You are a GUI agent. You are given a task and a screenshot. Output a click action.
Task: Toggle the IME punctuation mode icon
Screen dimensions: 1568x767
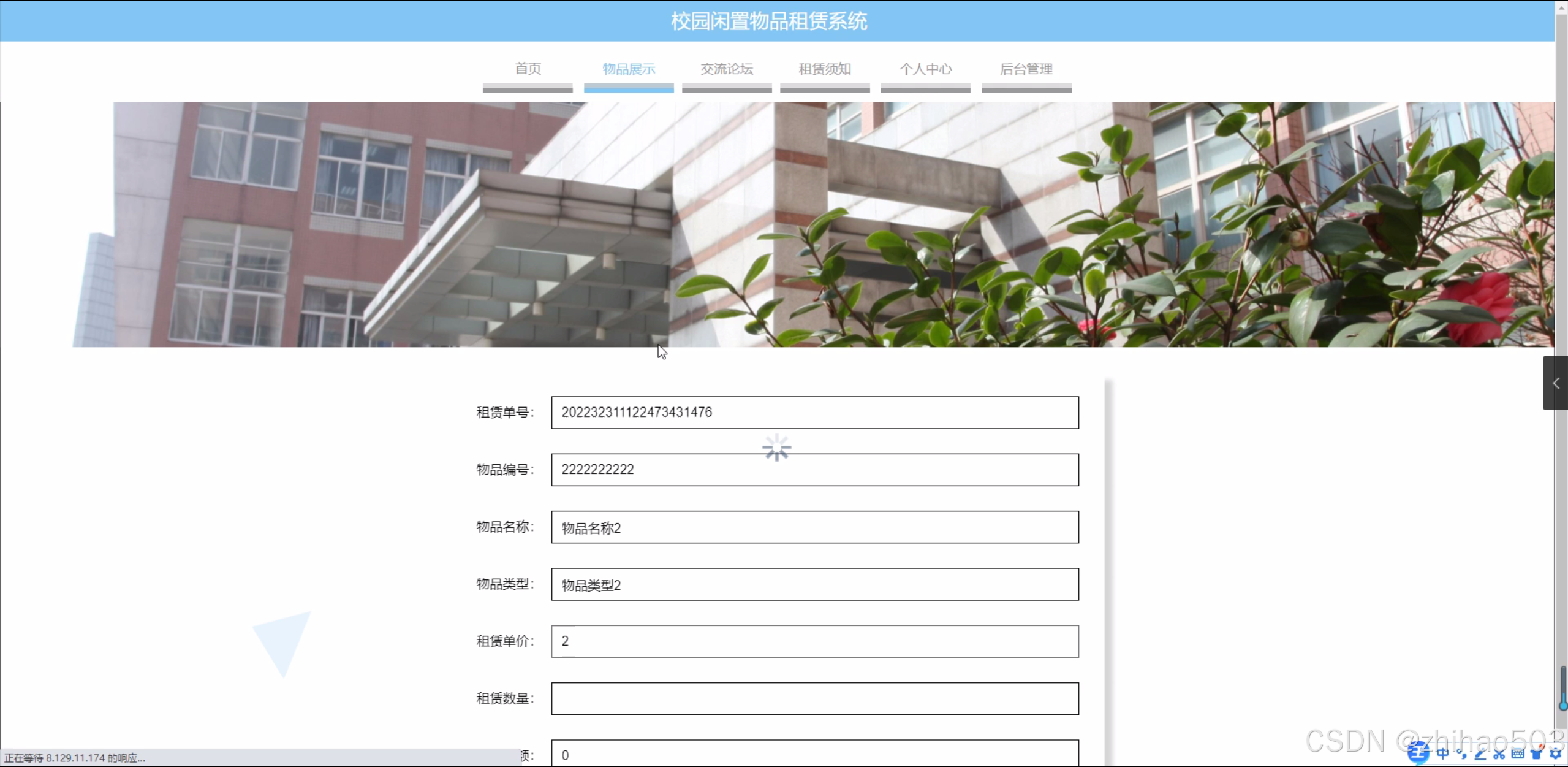pos(1462,754)
